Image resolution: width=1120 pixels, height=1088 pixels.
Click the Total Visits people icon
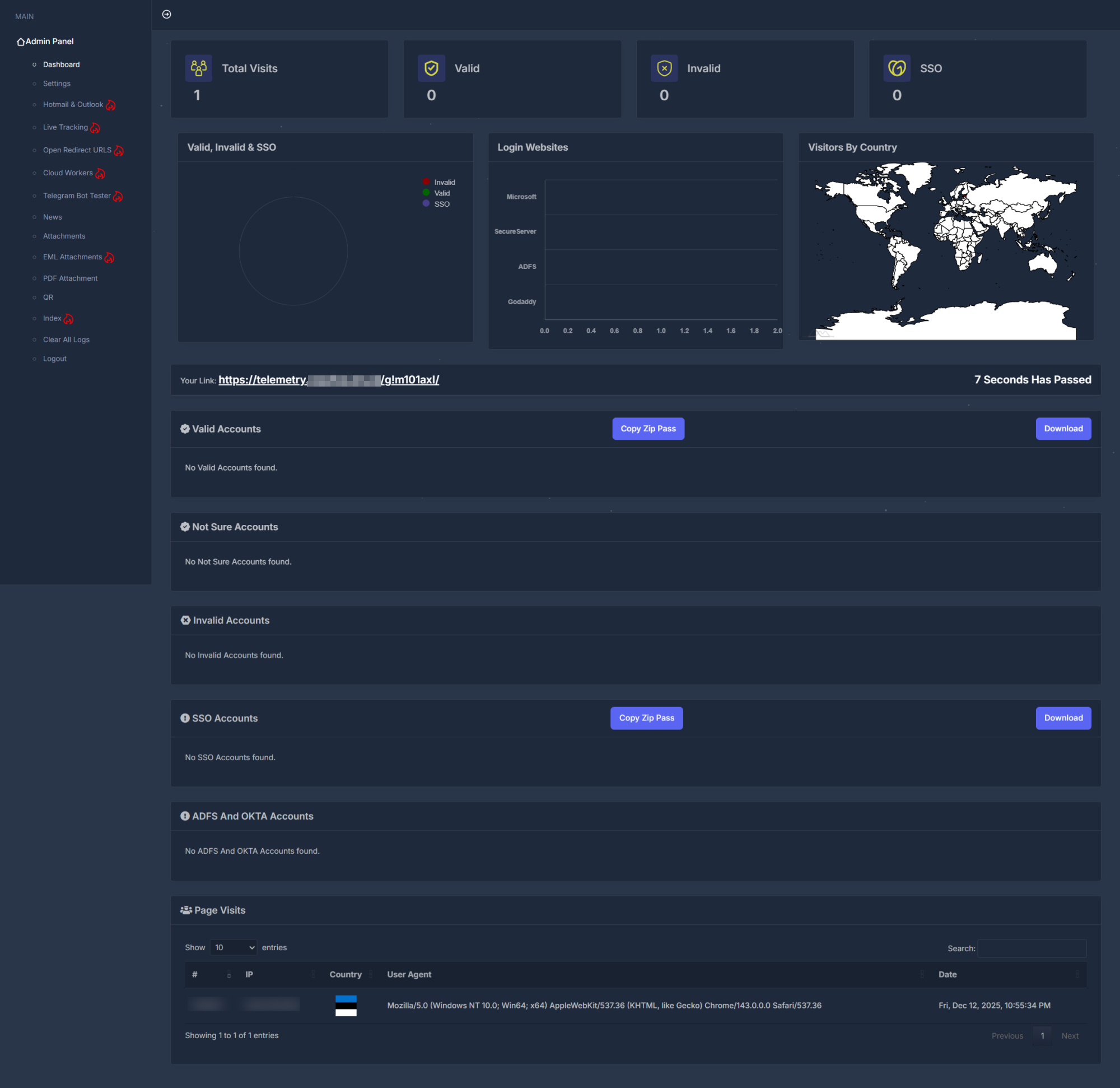point(198,68)
